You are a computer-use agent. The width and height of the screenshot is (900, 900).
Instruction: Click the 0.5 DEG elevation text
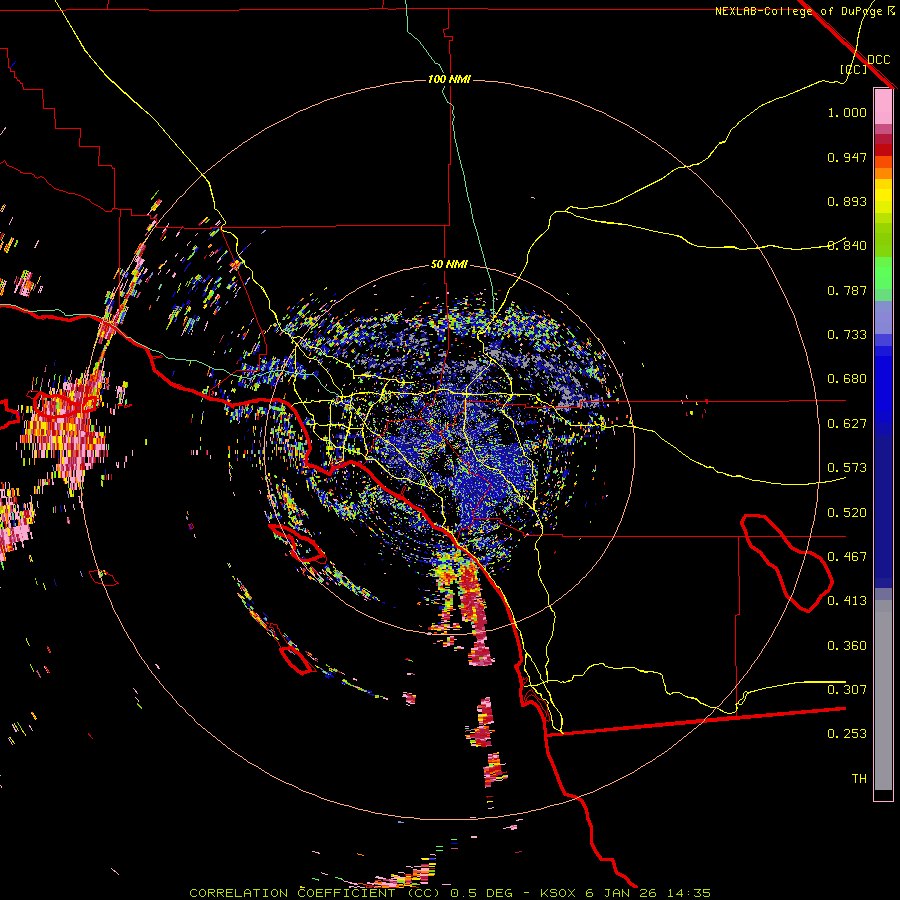point(481,893)
